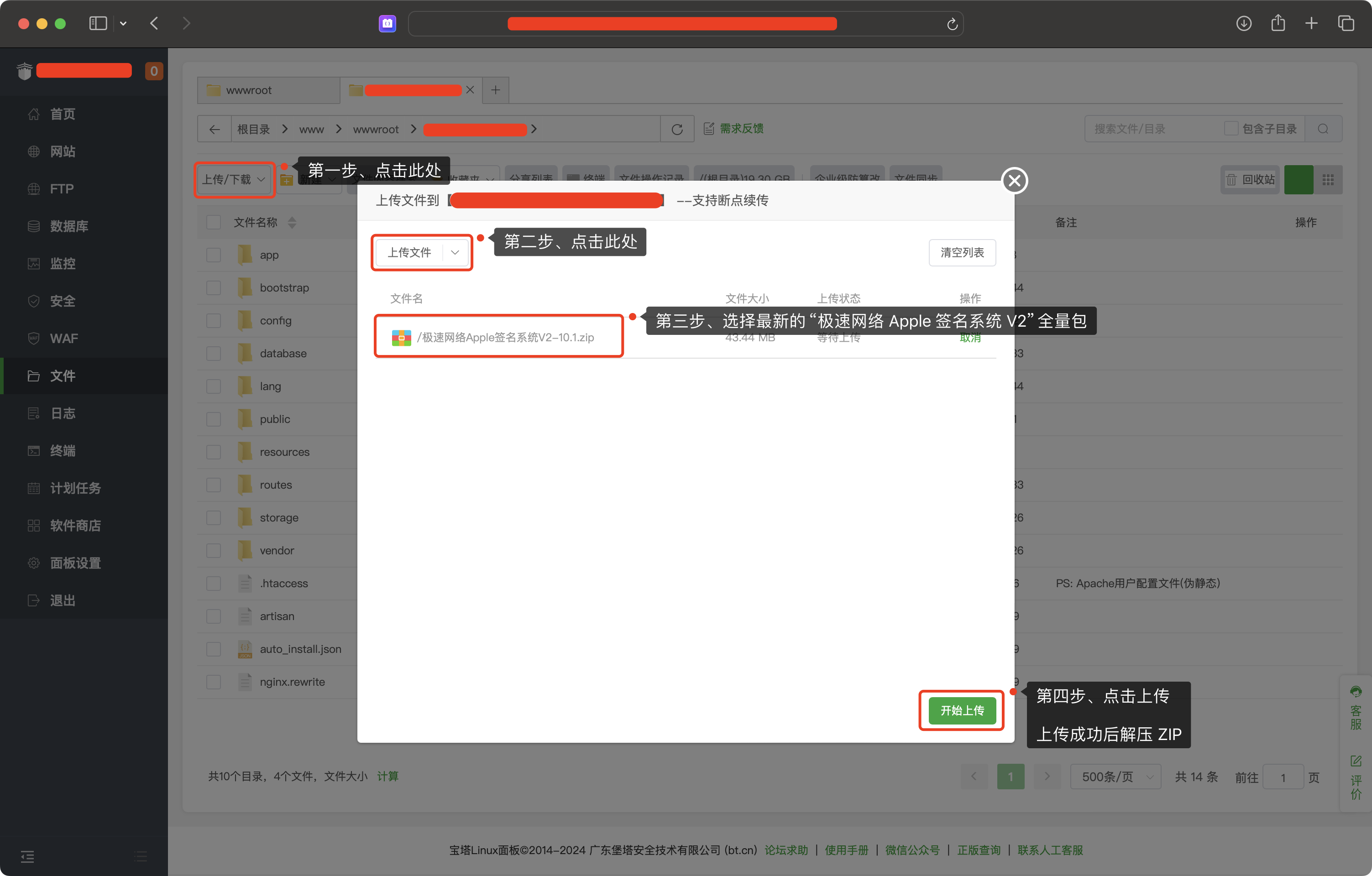Open the 500条/页 page size dropdown
Image resolution: width=1372 pixels, height=876 pixels.
(1115, 777)
